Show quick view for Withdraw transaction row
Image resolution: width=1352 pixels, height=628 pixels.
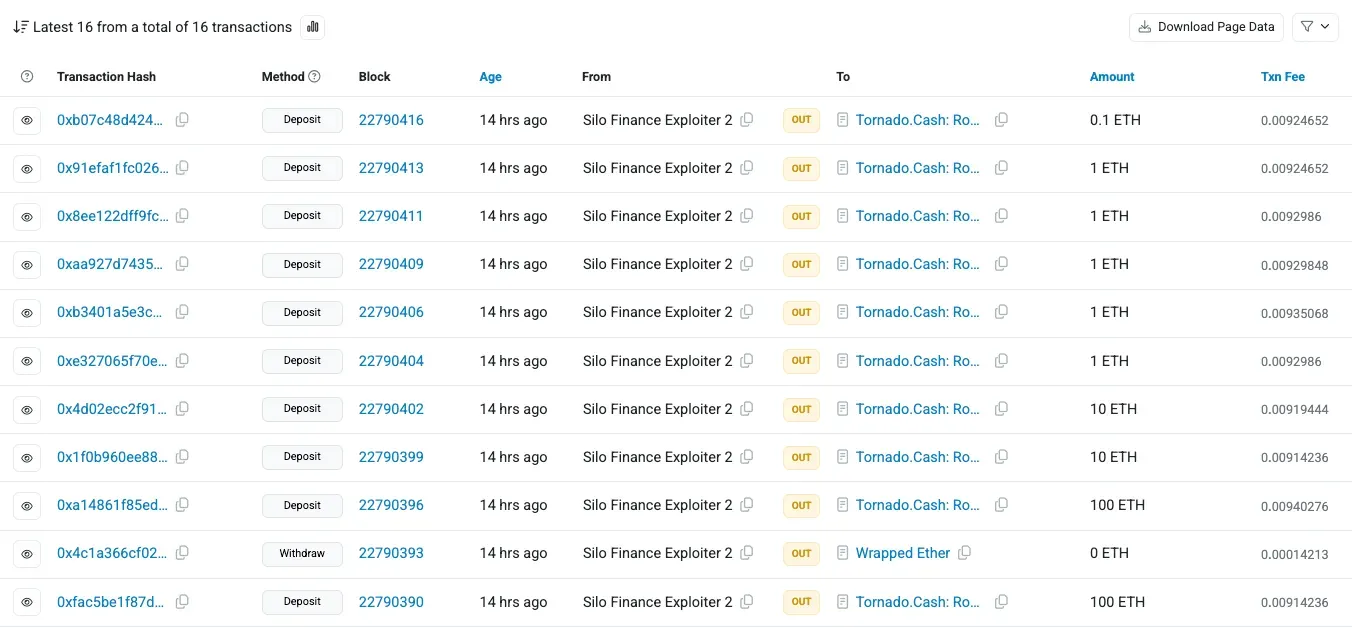pos(27,553)
